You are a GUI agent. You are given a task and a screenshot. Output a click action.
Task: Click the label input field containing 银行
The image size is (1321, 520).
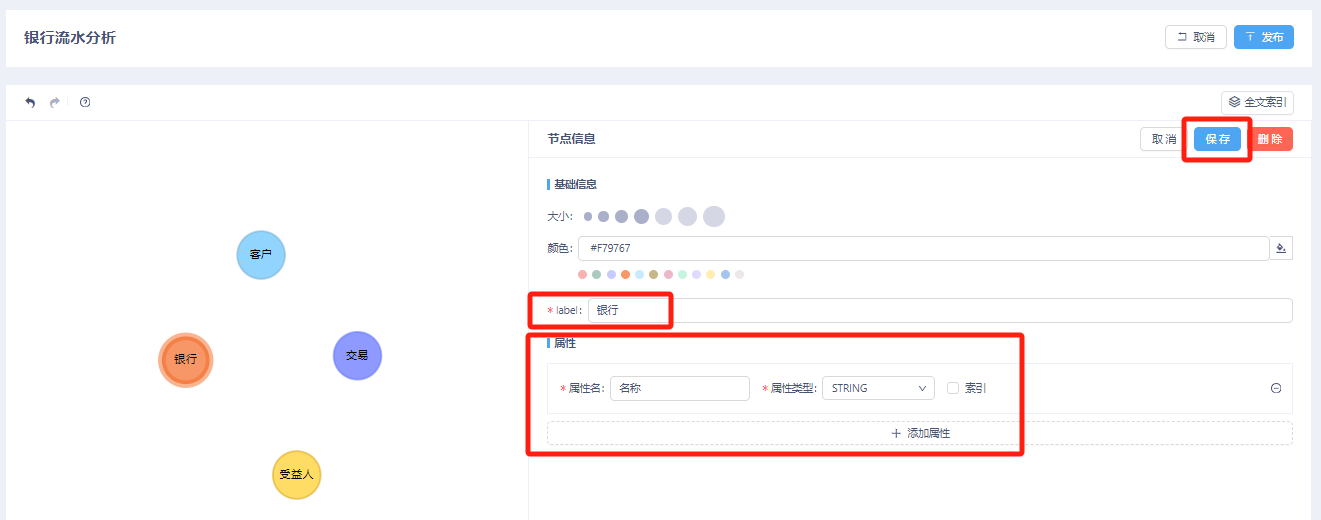click(x=938, y=310)
